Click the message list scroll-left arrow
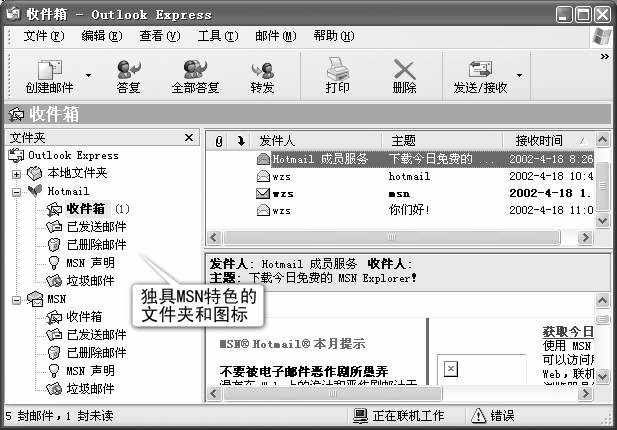This screenshot has height=430, width=617. [x=214, y=237]
